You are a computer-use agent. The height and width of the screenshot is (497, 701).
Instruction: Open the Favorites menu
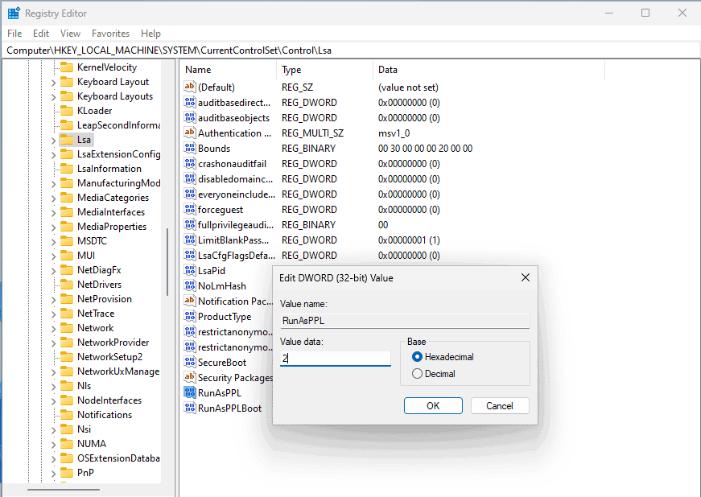[x=111, y=33]
